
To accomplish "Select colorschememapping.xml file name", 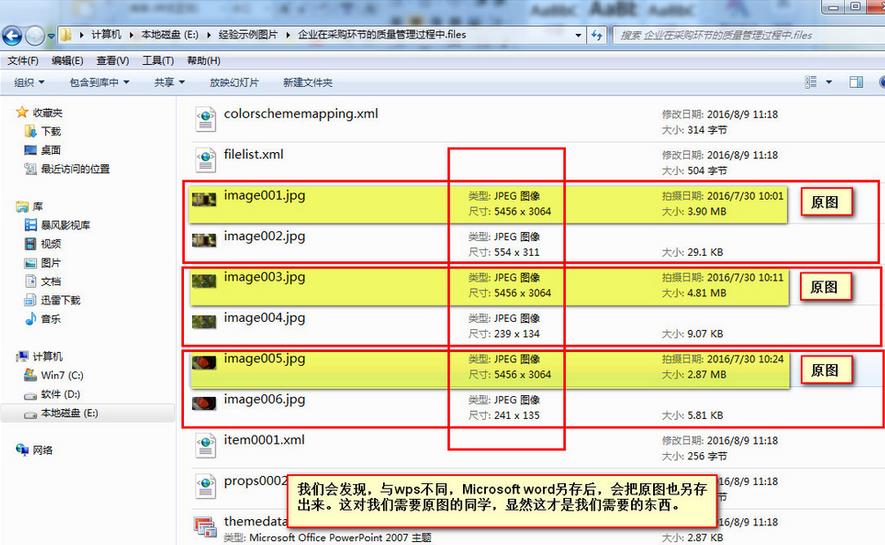I will click(x=301, y=113).
